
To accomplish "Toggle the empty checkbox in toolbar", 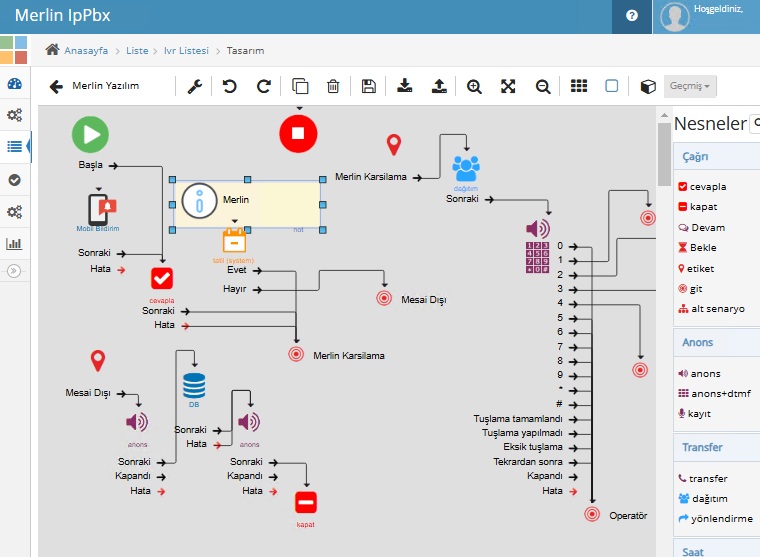I will pyautogui.click(x=612, y=86).
